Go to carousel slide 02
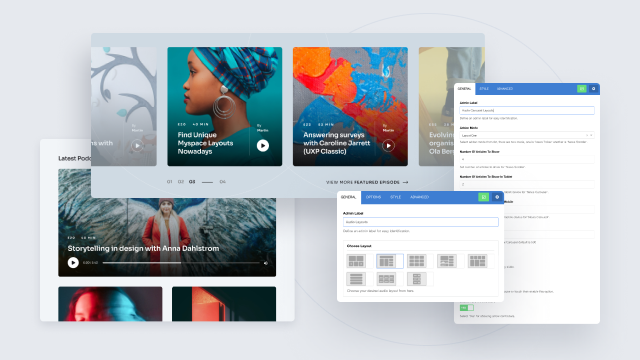 tap(180, 182)
